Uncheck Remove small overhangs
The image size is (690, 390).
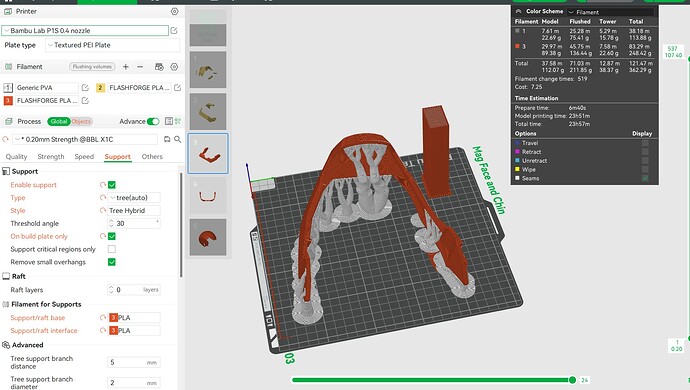(x=112, y=262)
